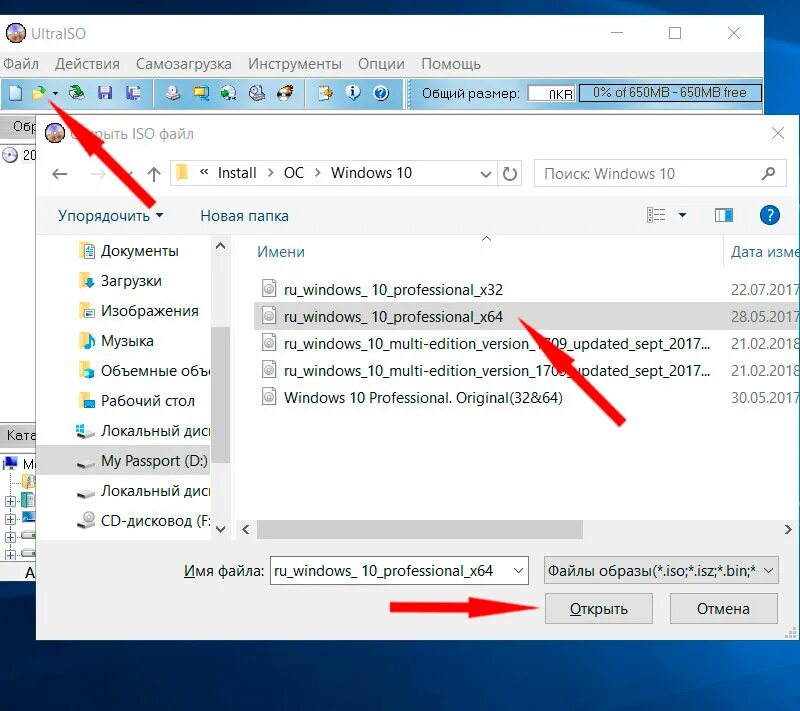Click the Burn CD/DVD image icon

285,93
